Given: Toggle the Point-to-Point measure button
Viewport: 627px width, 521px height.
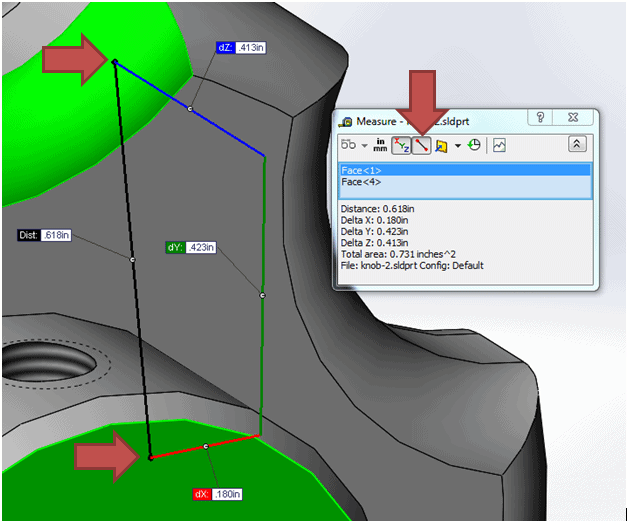Looking at the screenshot, I should pyautogui.click(x=421, y=146).
